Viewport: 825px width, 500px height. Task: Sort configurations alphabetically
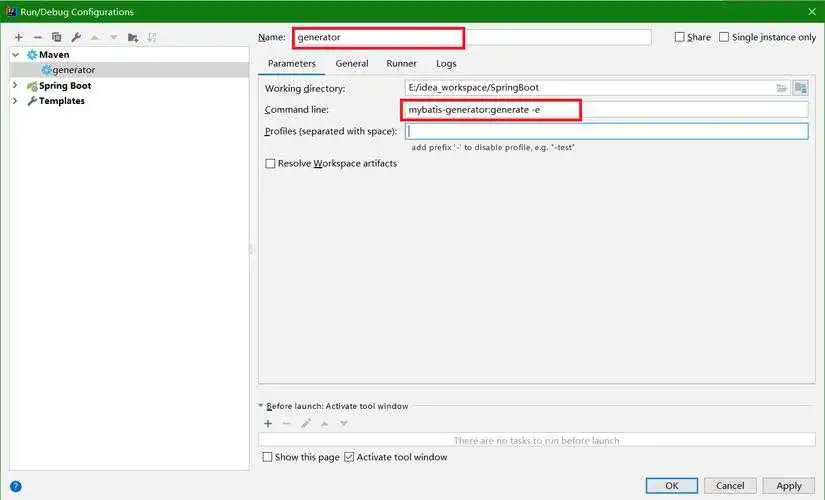(x=152, y=37)
